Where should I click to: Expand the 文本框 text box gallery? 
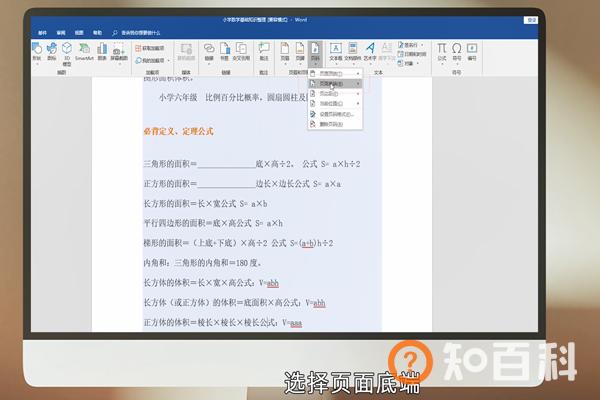click(336, 53)
